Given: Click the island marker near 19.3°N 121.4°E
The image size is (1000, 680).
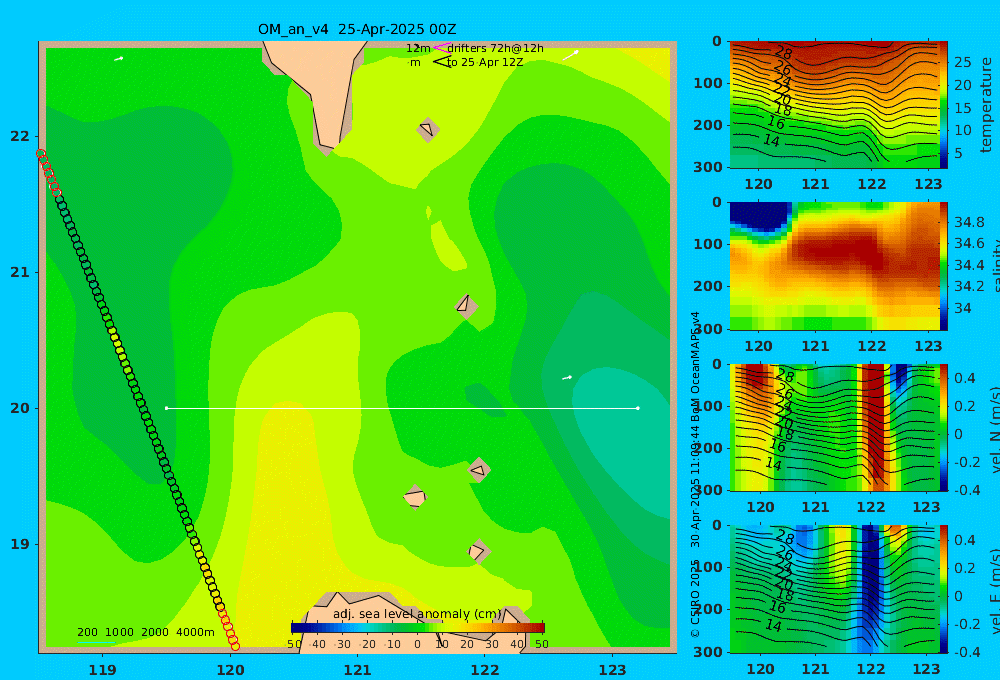Looking at the screenshot, I should click(x=415, y=497).
